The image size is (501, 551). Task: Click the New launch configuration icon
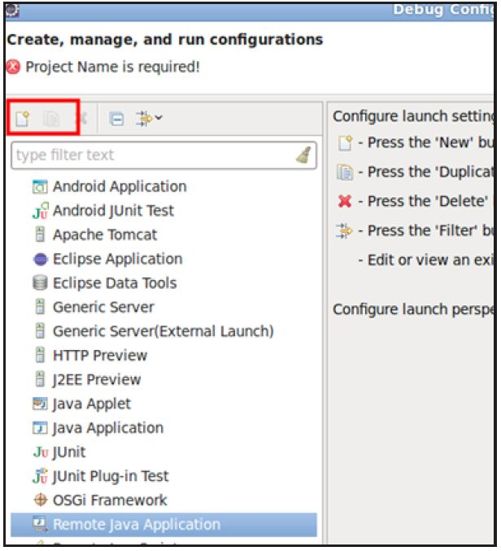click(23, 118)
